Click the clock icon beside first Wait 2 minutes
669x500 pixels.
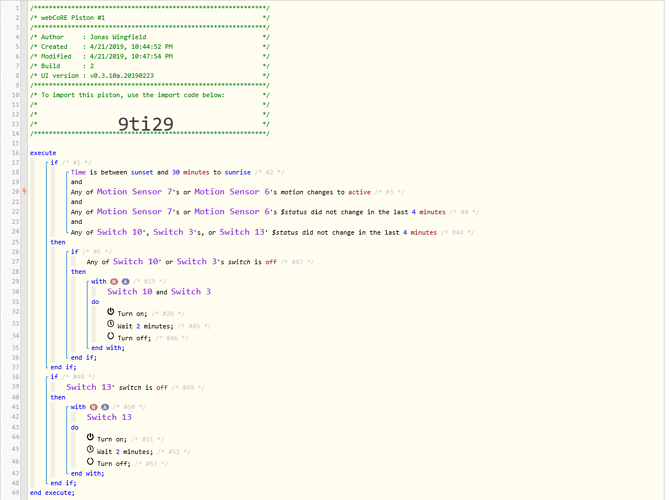(x=111, y=324)
